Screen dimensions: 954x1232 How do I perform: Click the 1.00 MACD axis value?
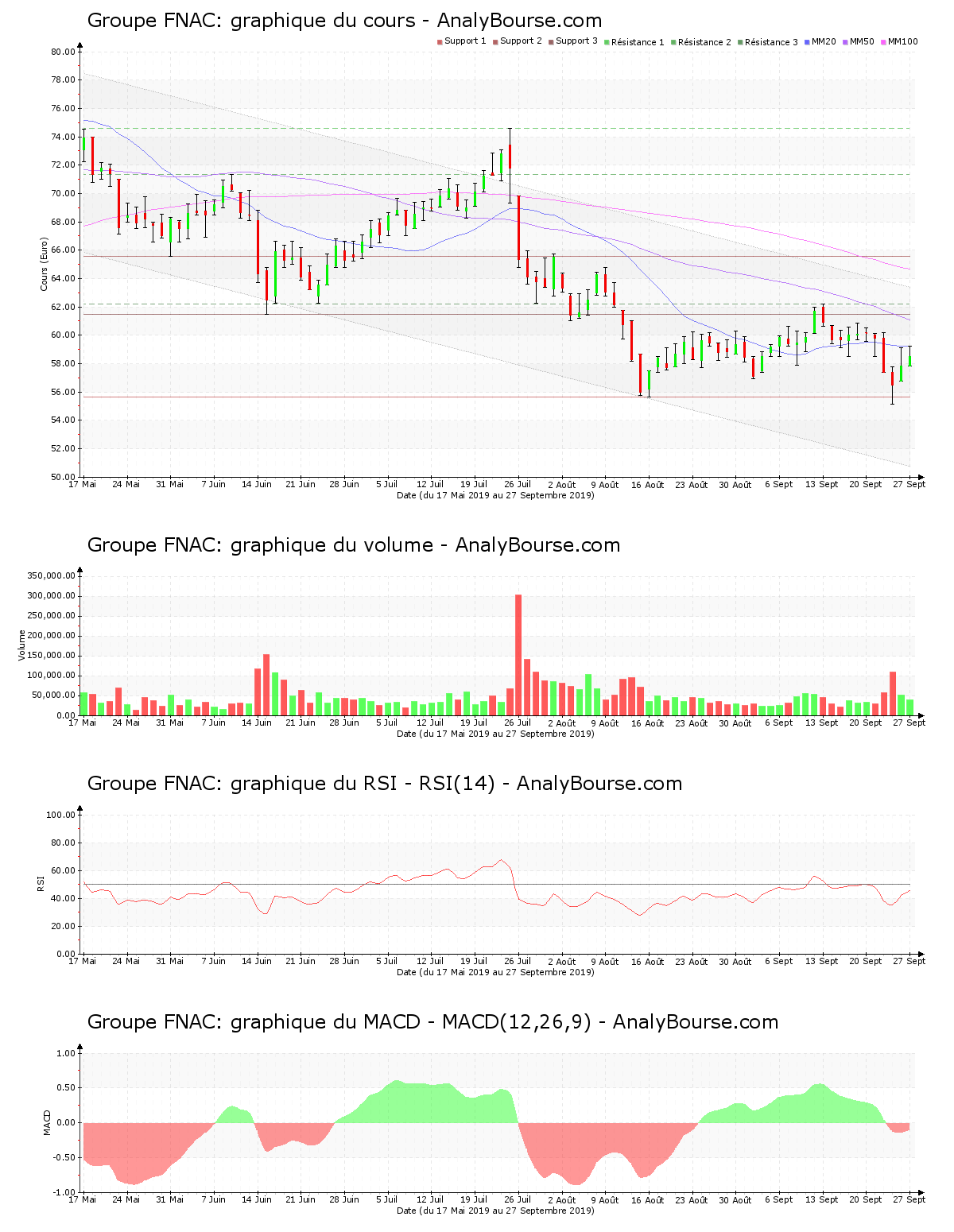(66, 1053)
